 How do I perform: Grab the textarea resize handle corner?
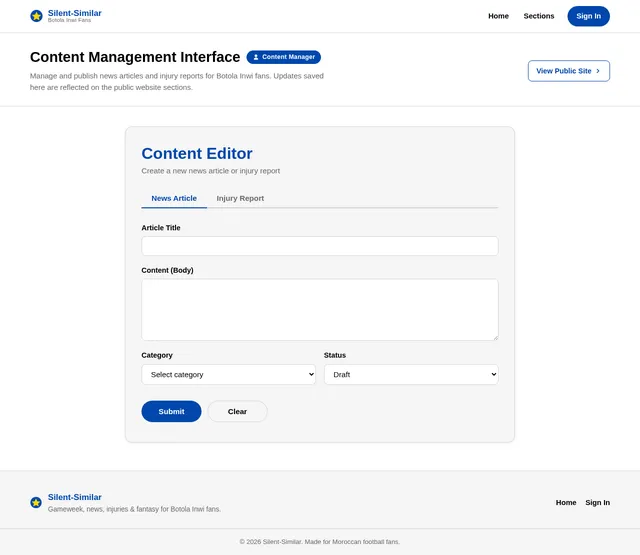coord(496,337)
